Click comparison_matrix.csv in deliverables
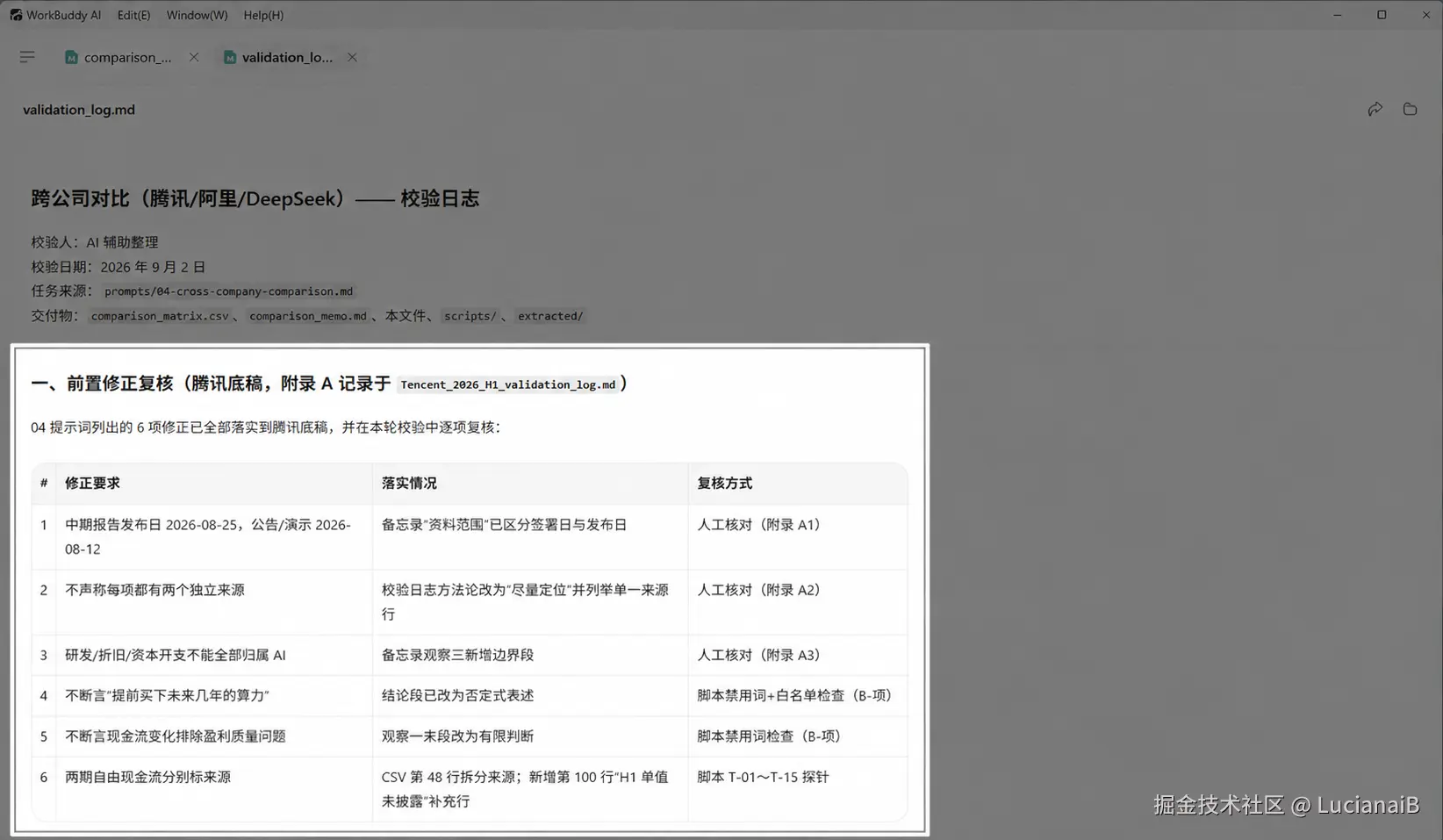The image size is (1443, 840). coord(160,316)
